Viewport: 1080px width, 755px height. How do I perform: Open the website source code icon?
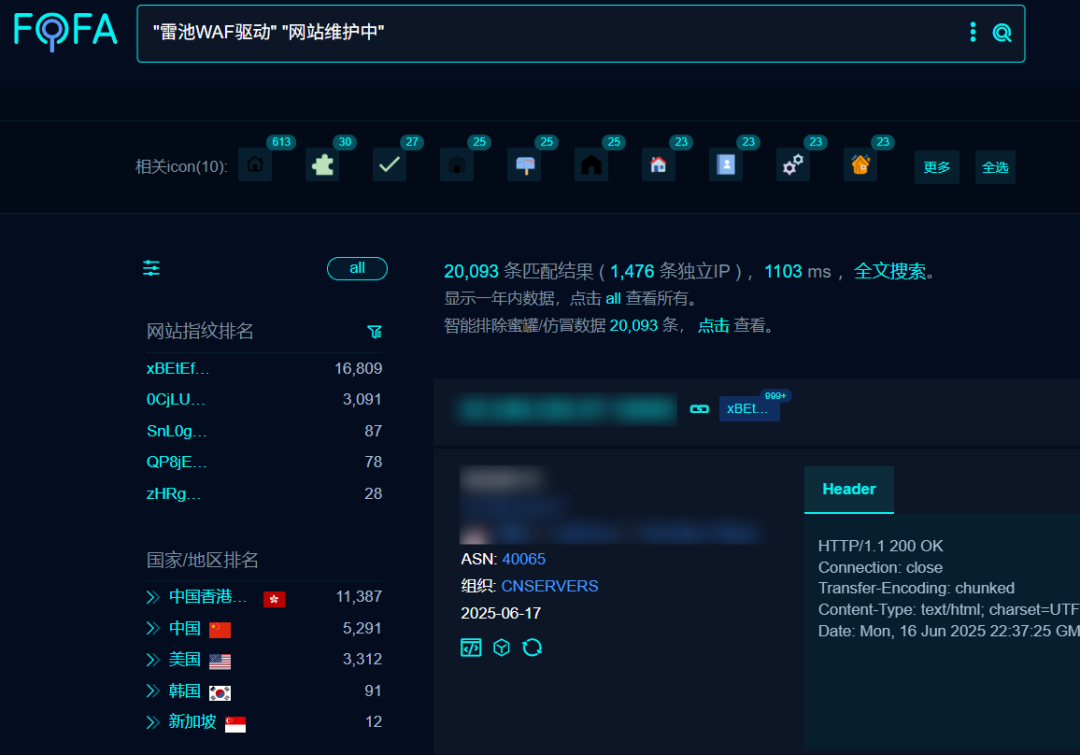click(x=471, y=648)
